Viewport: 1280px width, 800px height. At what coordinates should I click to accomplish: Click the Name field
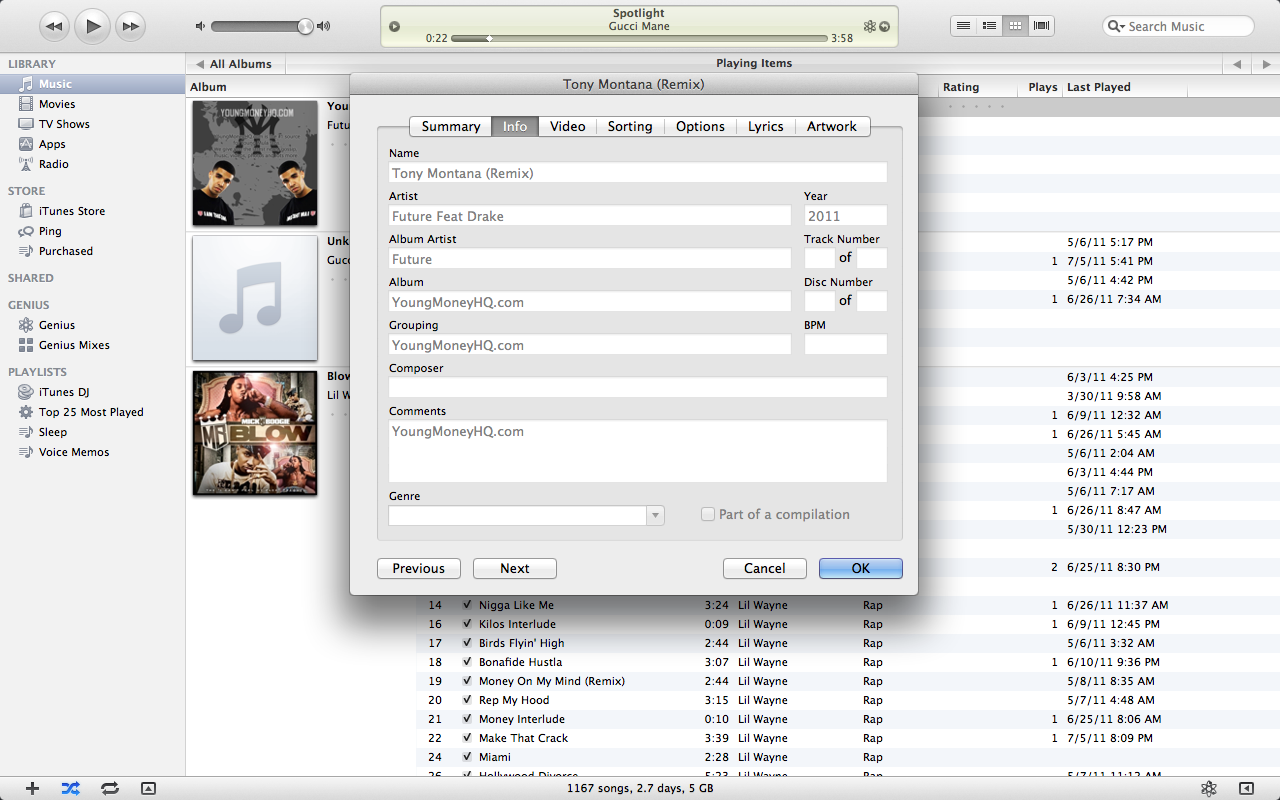pos(638,173)
